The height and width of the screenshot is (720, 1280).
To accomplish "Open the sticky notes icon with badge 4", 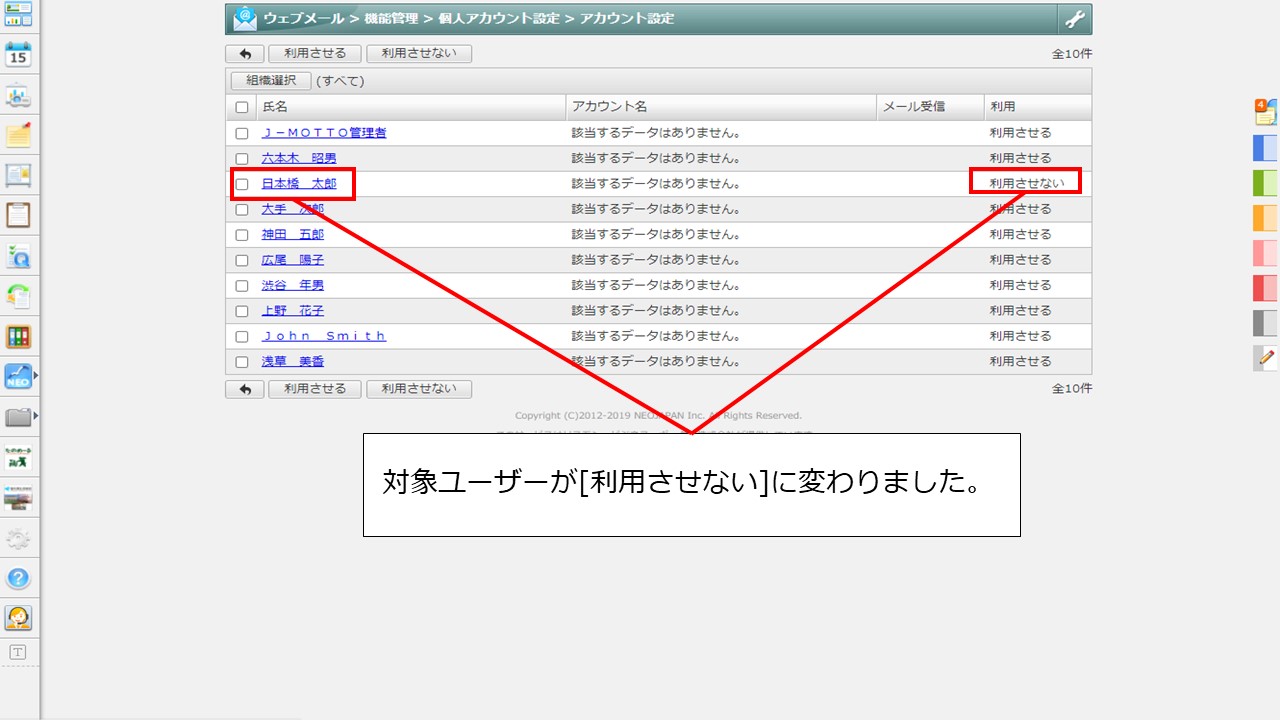I will pos(1265,111).
